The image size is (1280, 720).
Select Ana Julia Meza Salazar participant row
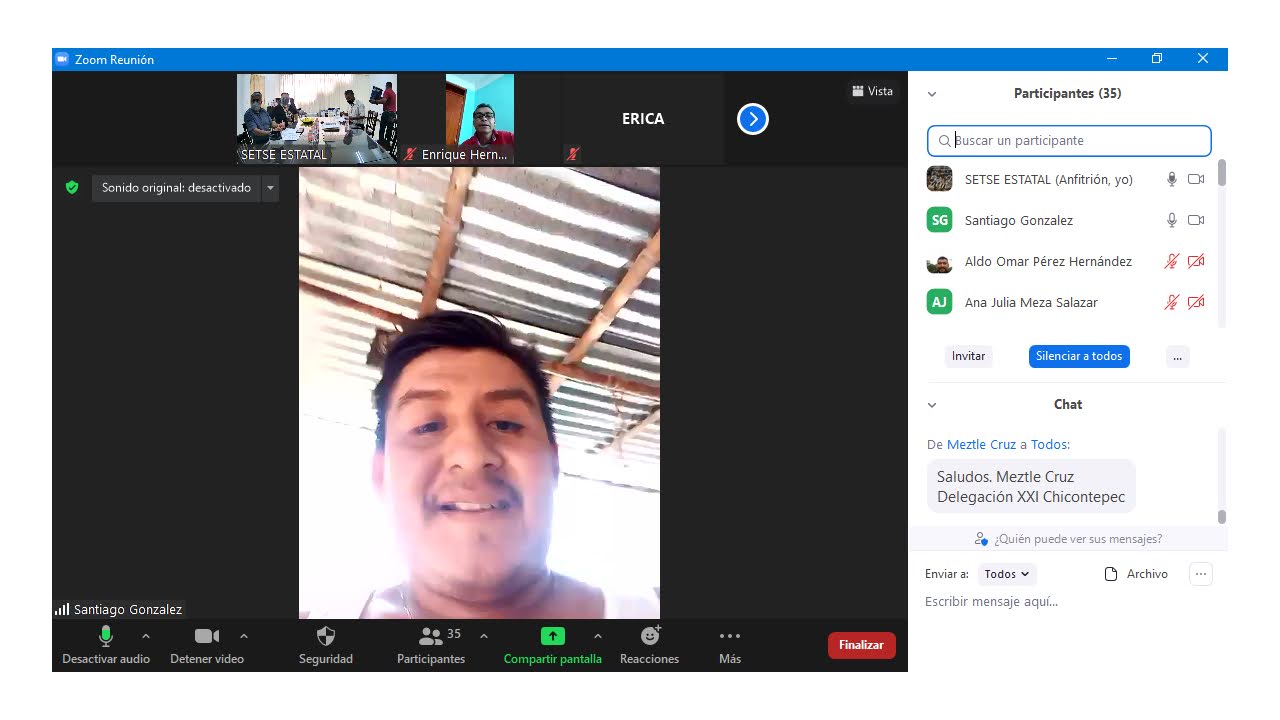pos(1065,302)
